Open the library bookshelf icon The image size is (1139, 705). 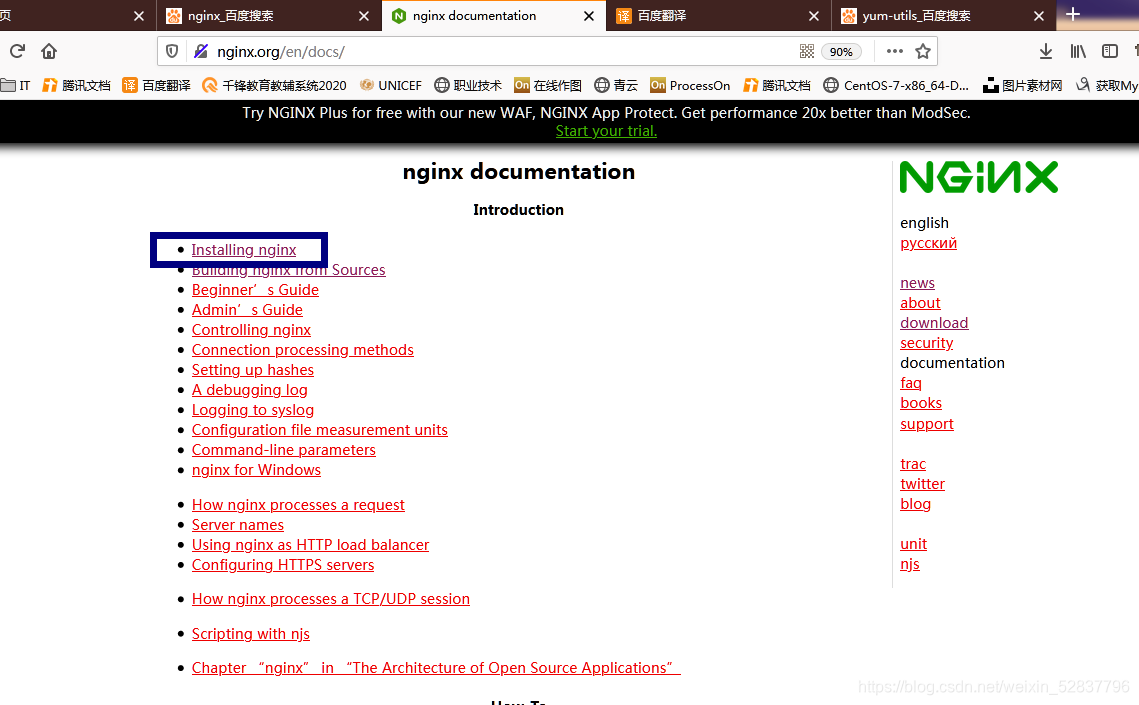pyautogui.click(x=1078, y=51)
